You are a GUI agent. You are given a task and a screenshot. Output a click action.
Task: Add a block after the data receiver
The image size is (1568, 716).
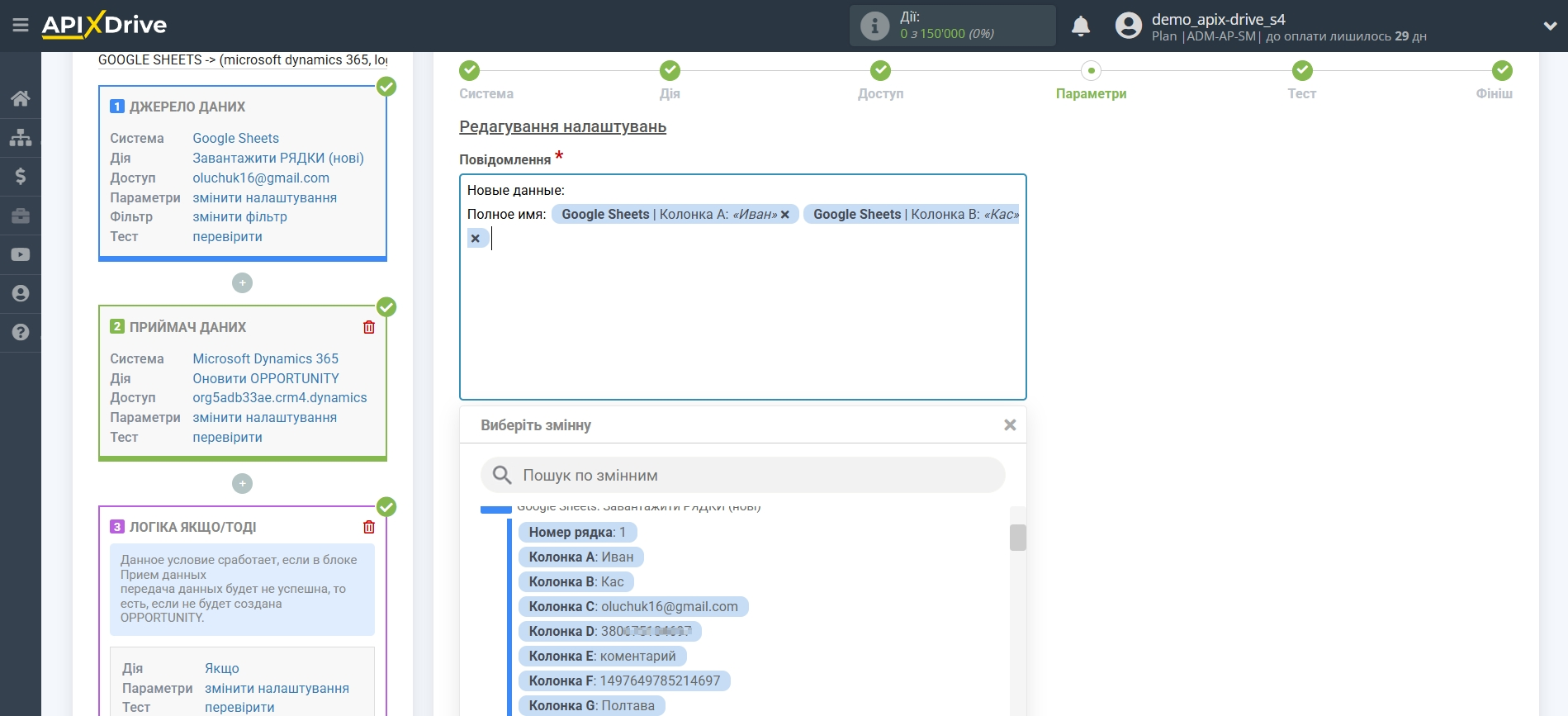click(x=242, y=483)
